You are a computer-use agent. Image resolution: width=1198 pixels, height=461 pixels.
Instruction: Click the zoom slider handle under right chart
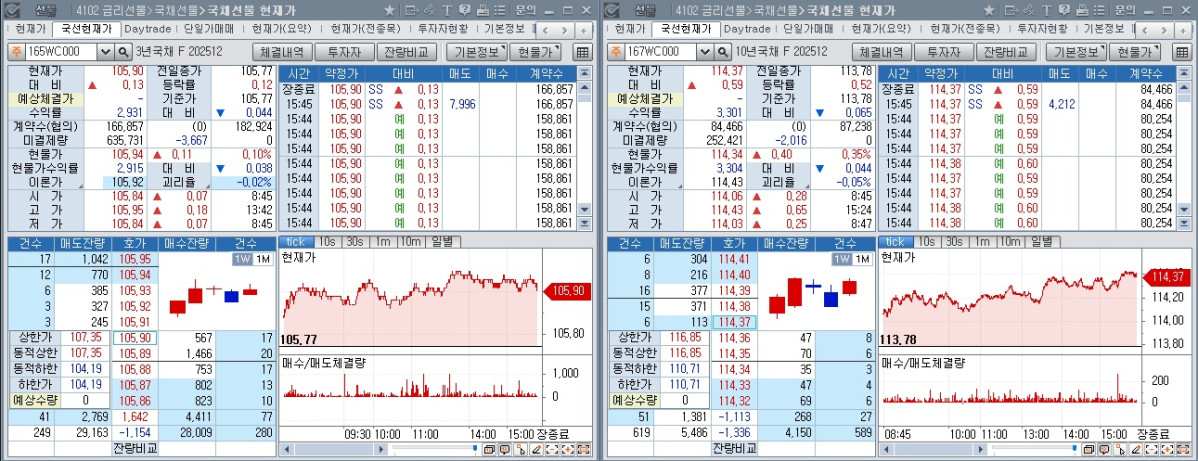tap(1075, 448)
